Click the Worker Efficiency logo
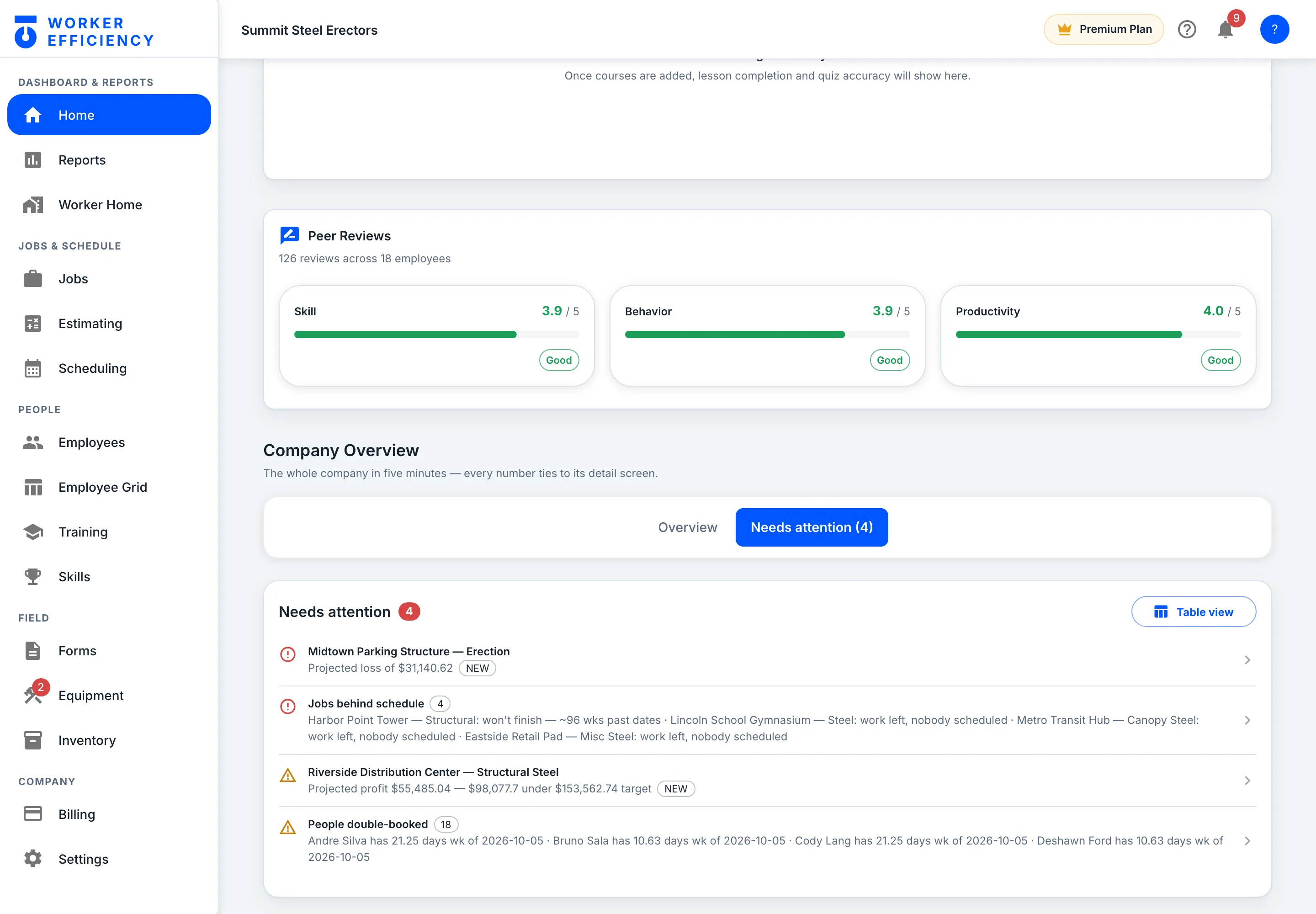1316x914 pixels. click(x=84, y=32)
